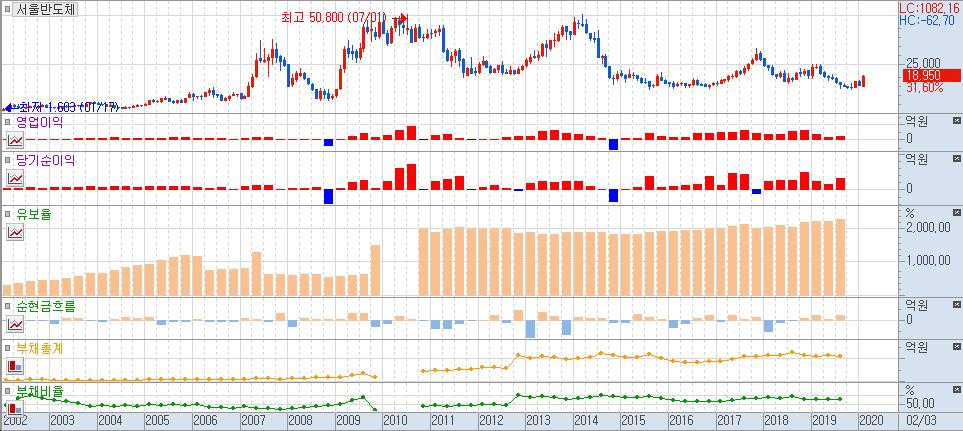The height and width of the screenshot is (431, 963).
Task: Click the 25,000 price axis label
Action: tap(924, 64)
